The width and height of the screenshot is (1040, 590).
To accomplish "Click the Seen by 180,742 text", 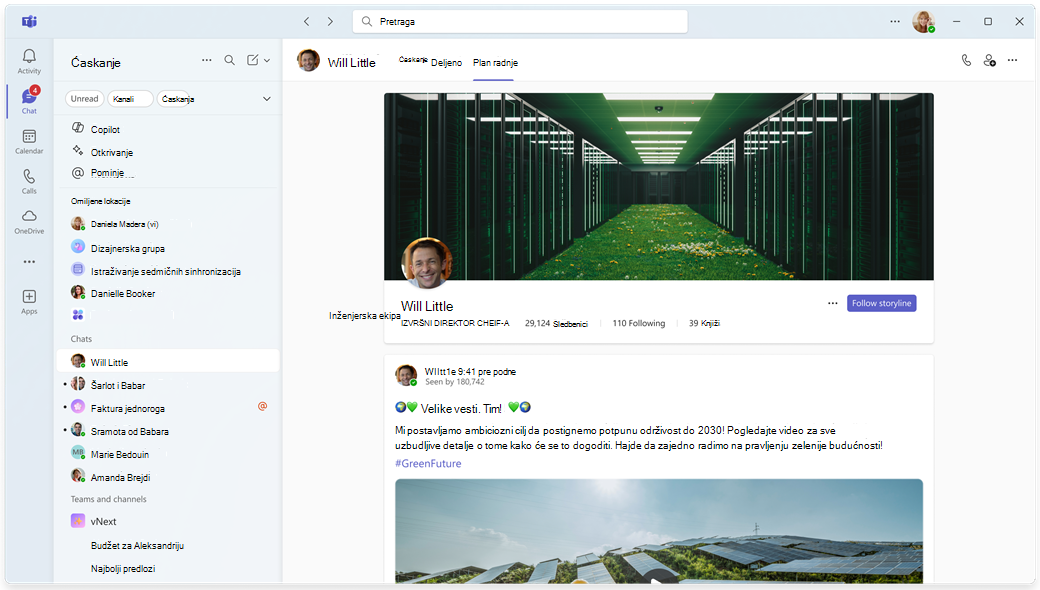I will click(455, 382).
